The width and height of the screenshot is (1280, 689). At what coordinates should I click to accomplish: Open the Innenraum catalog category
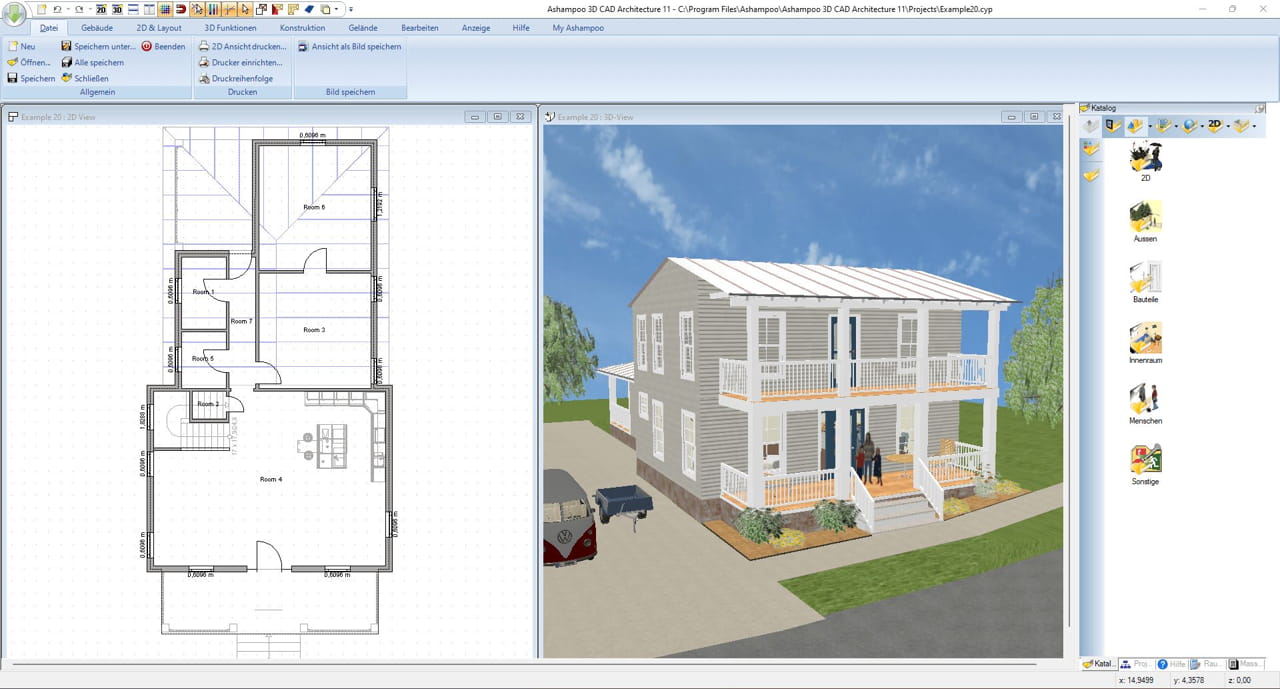pos(1145,342)
